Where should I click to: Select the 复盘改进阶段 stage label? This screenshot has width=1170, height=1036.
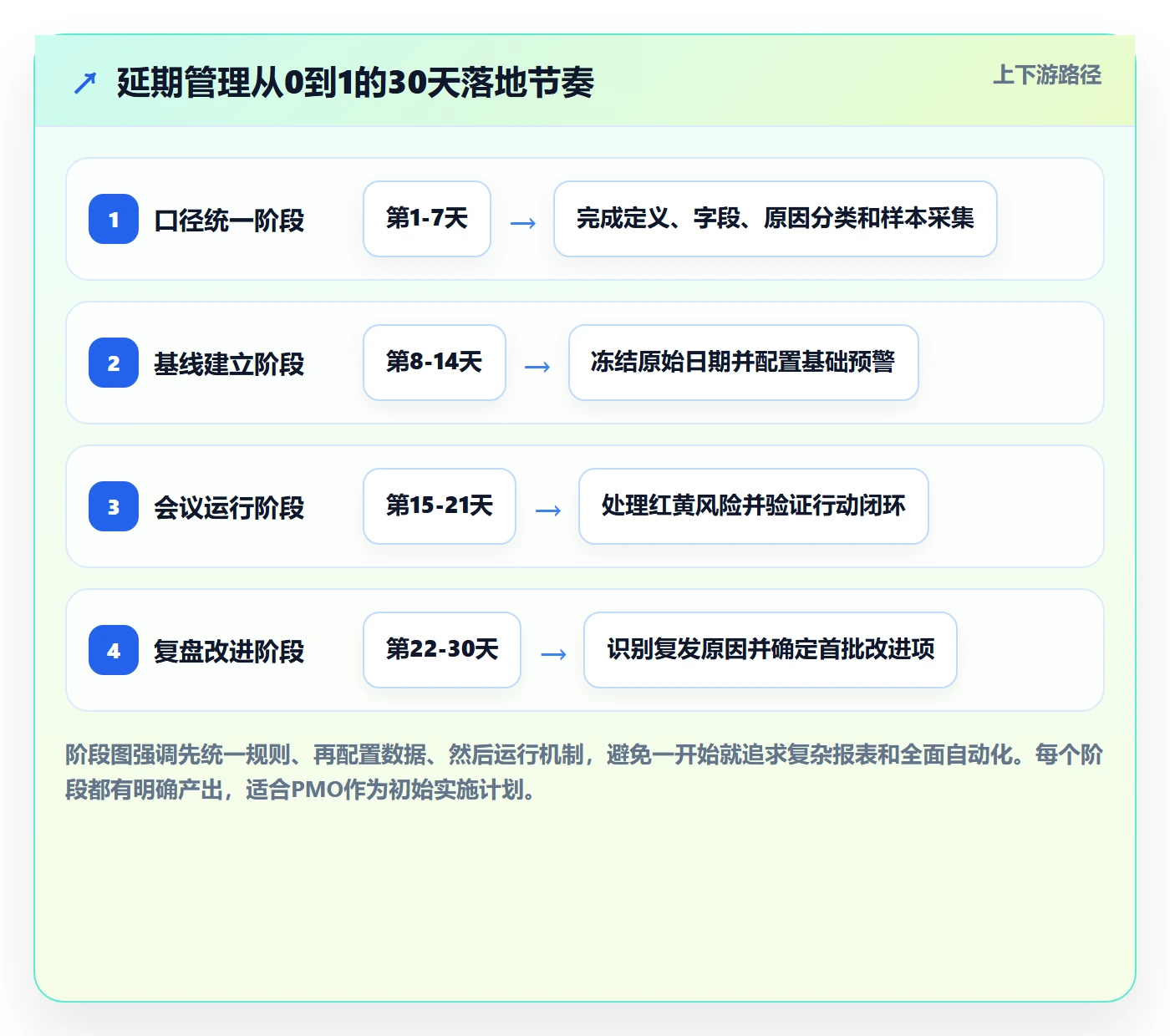point(229,652)
